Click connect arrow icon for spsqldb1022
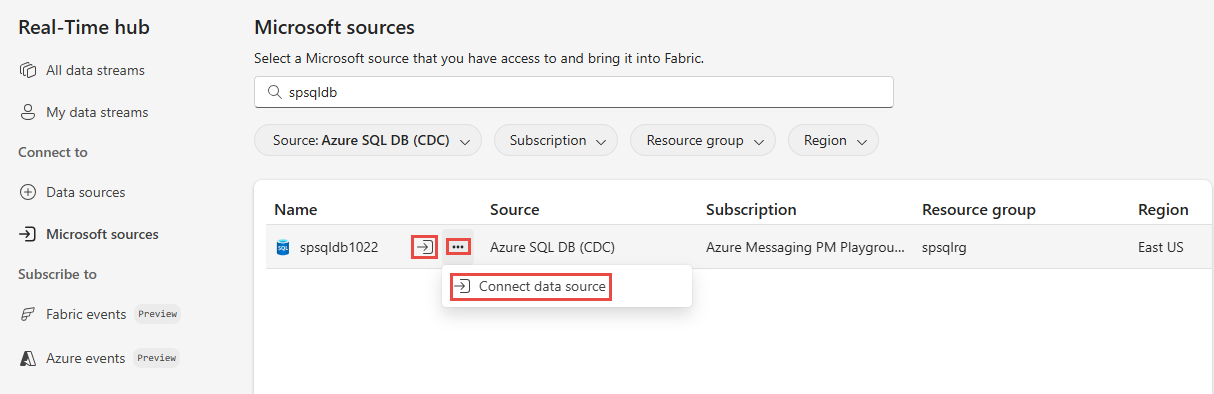The width and height of the screenshot is (1214, 394). (424, 246)
